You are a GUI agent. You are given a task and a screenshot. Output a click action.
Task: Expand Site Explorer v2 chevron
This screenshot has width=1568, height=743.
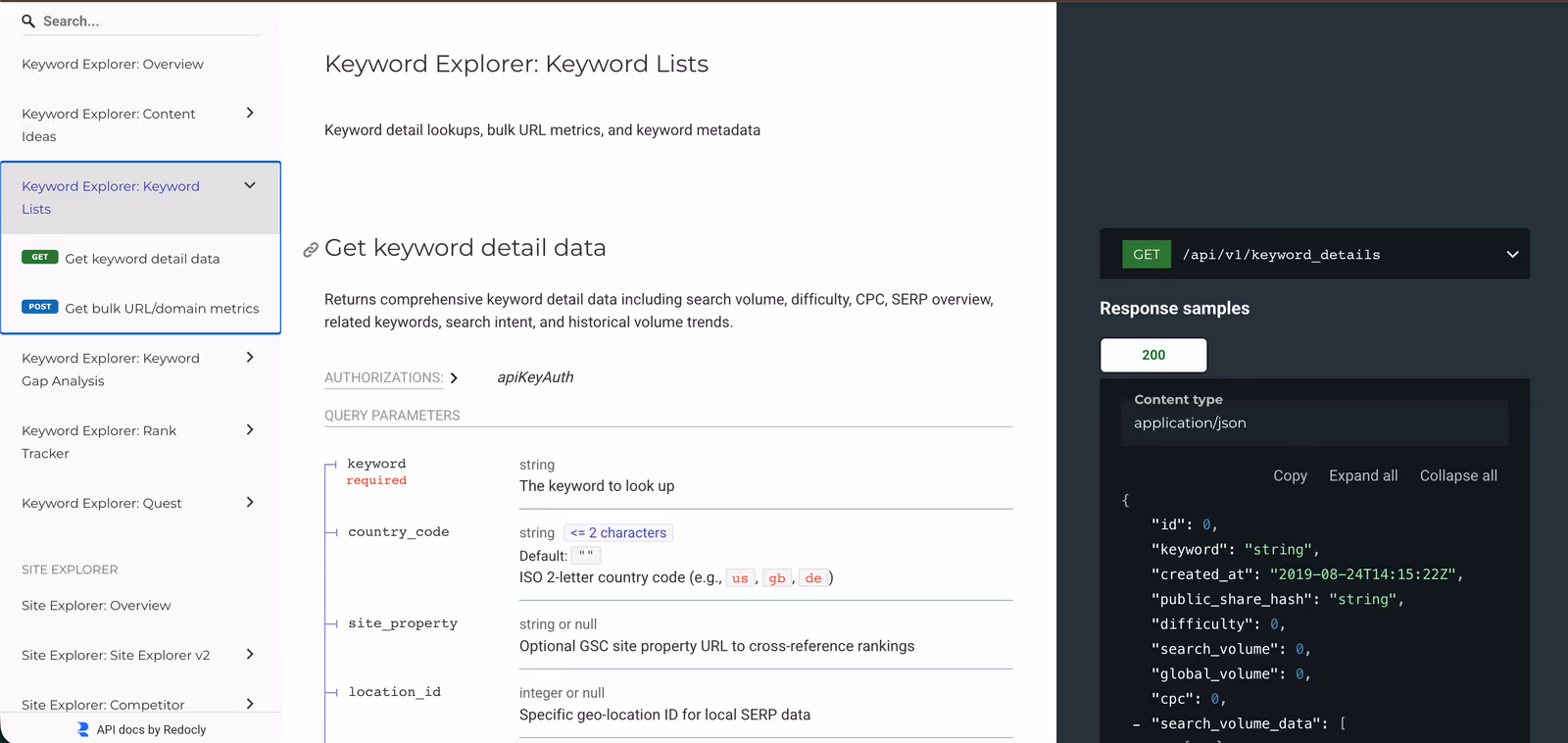coord(250,654)
